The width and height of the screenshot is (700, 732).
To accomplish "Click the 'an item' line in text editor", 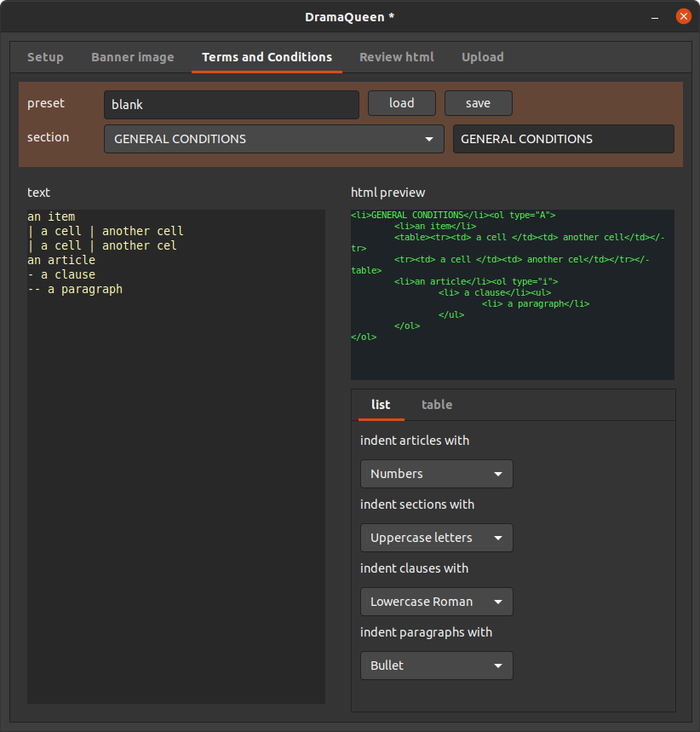I will [x=51, y=217].
